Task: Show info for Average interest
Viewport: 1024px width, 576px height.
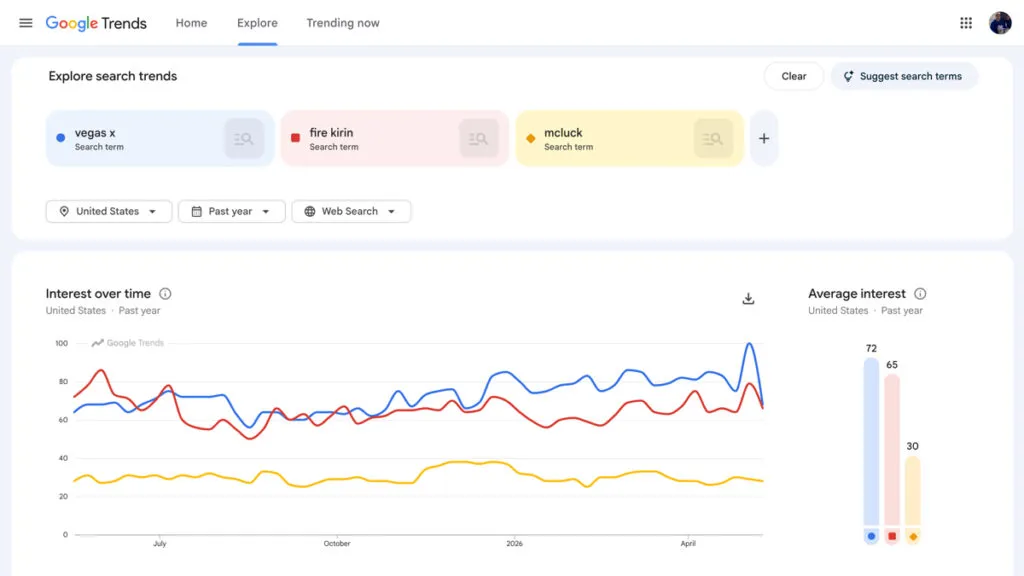Action: tap(920, 294)
